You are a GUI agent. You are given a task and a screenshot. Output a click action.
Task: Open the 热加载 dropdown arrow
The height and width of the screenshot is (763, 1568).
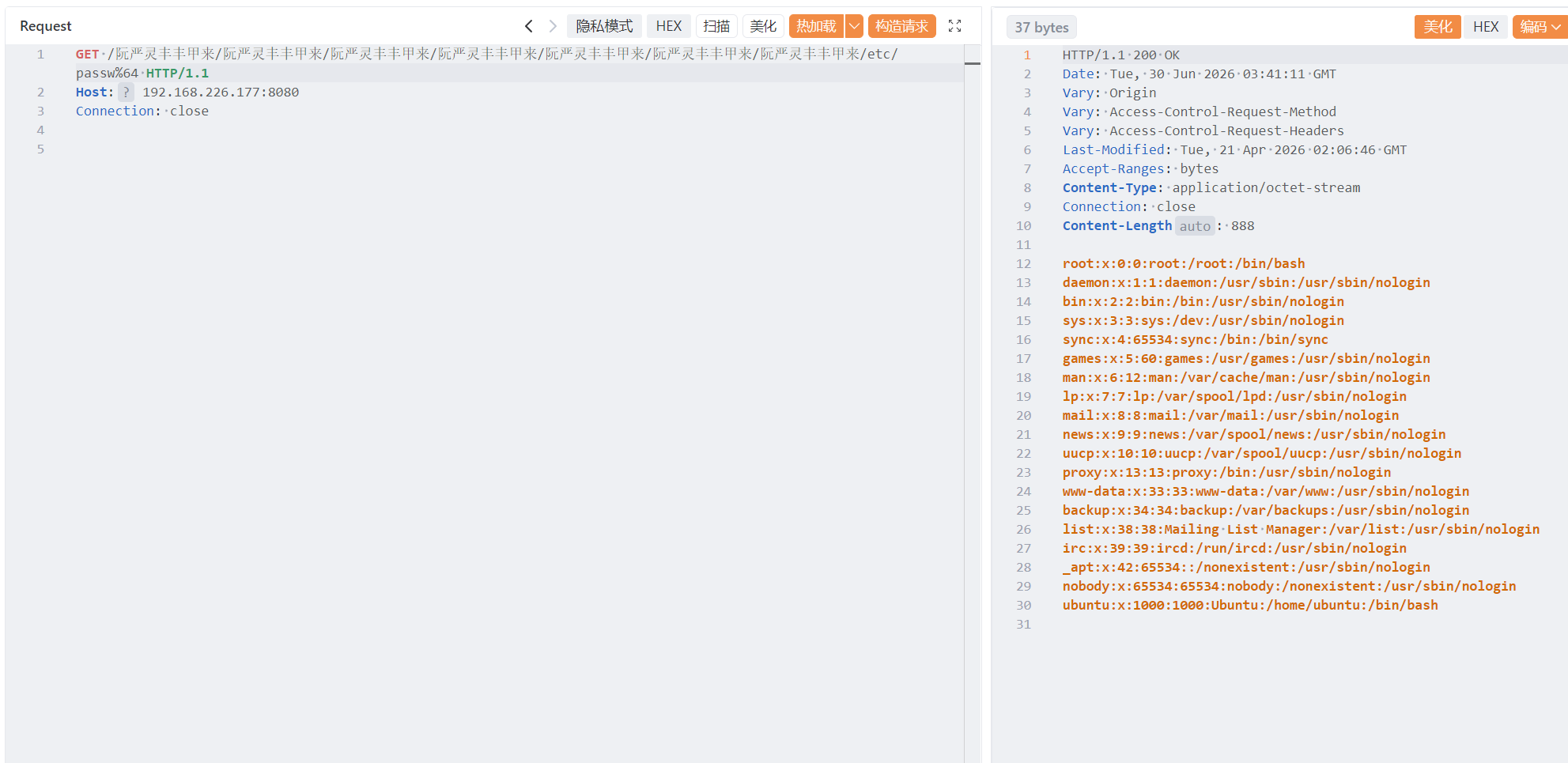(854, 26)
